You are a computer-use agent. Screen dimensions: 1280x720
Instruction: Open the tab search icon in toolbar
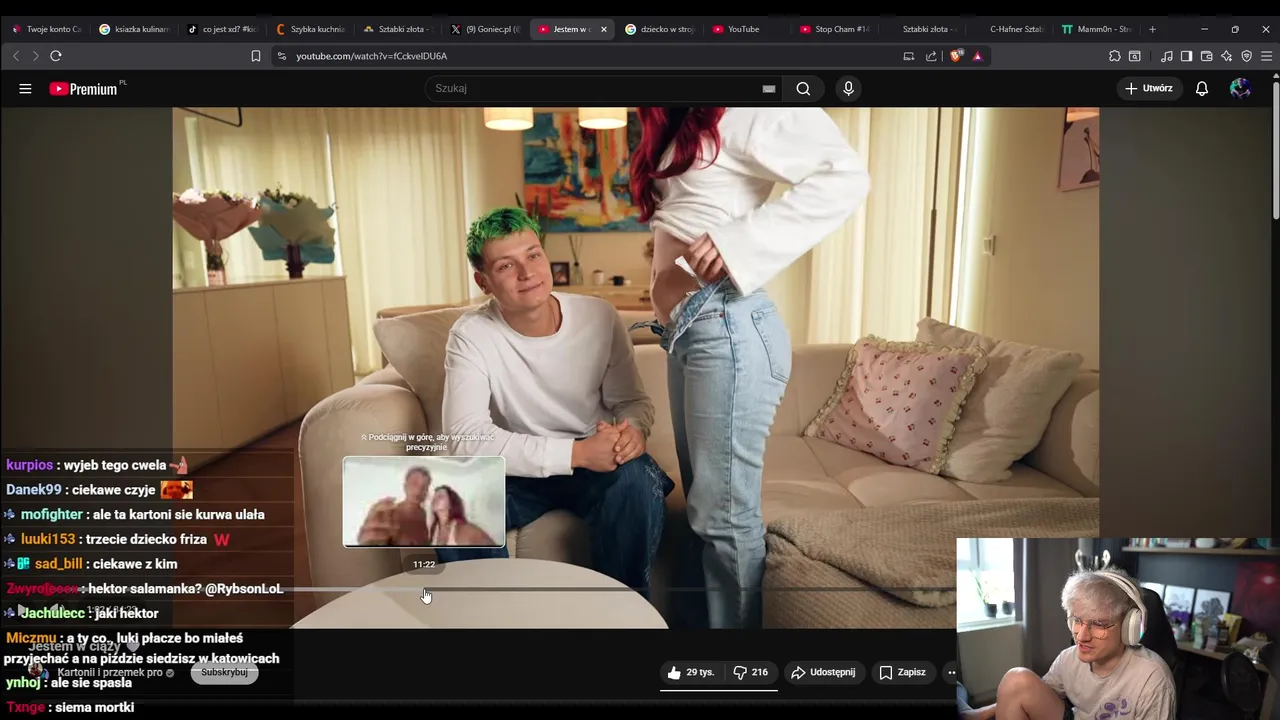[1135, 56]
